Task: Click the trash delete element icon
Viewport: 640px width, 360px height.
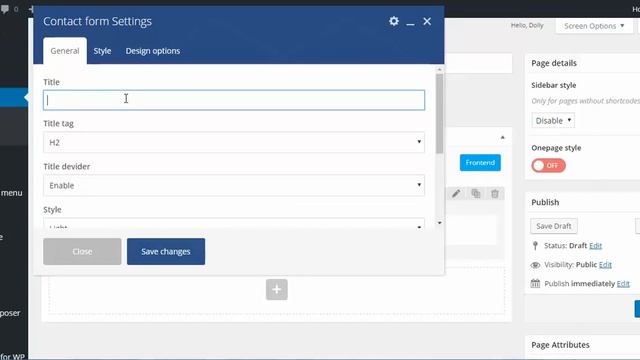Action: pyautogui.click(x=495, y=193)
